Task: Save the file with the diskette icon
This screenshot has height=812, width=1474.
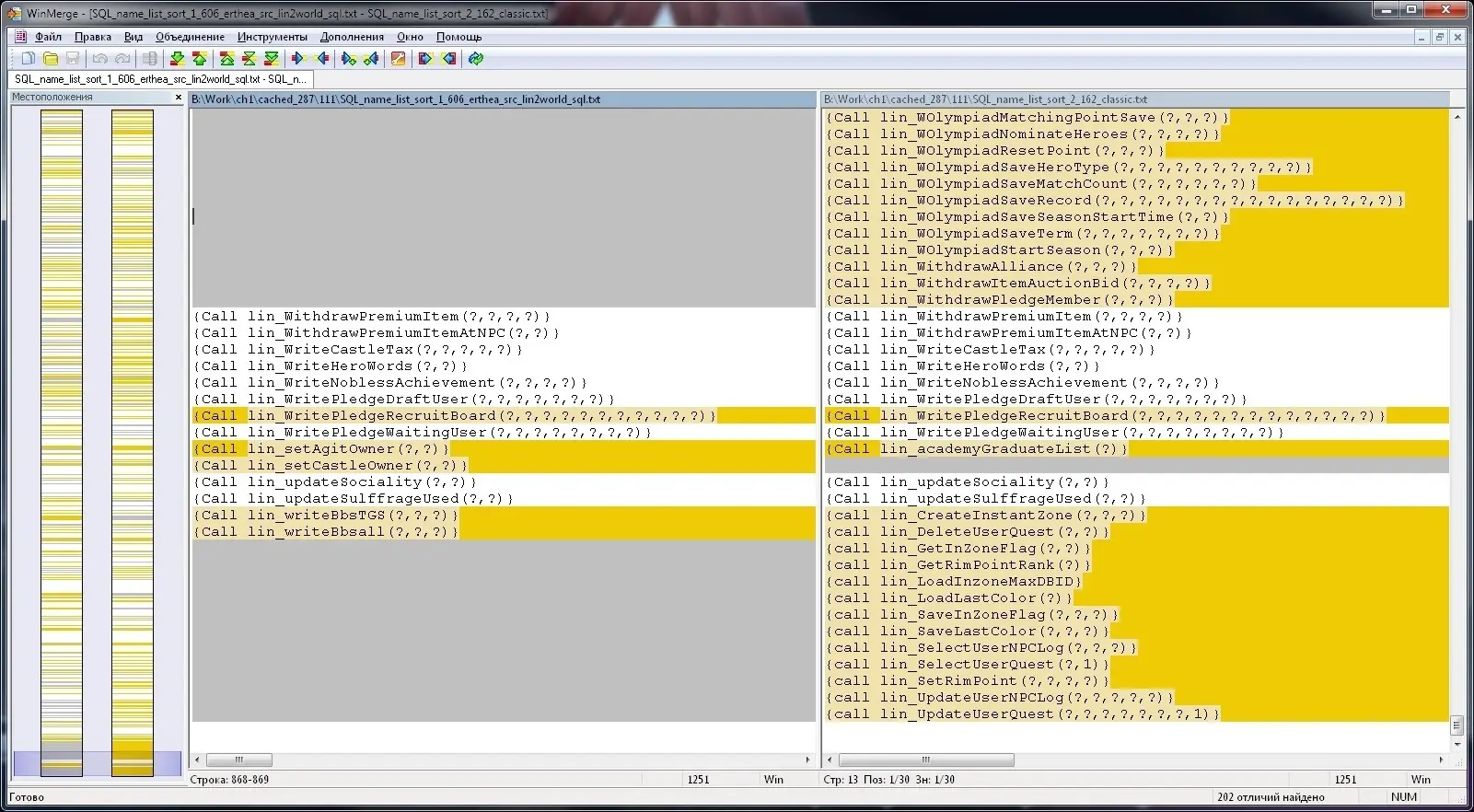Action: tap(73, 59)
